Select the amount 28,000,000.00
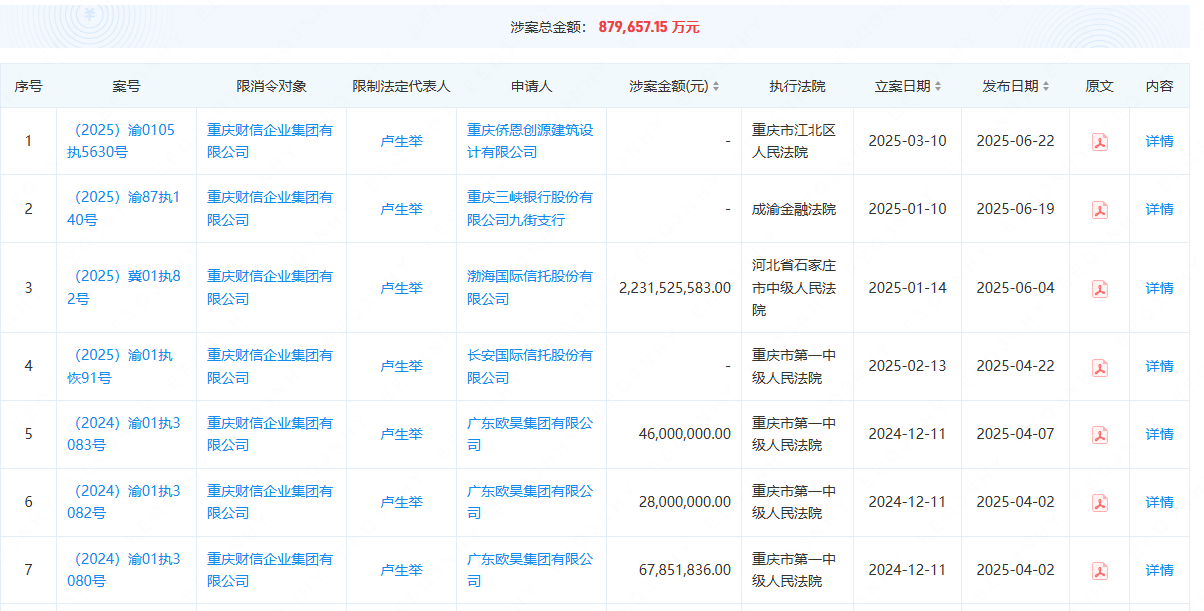 pyautogui.click(x=685, y=502)
